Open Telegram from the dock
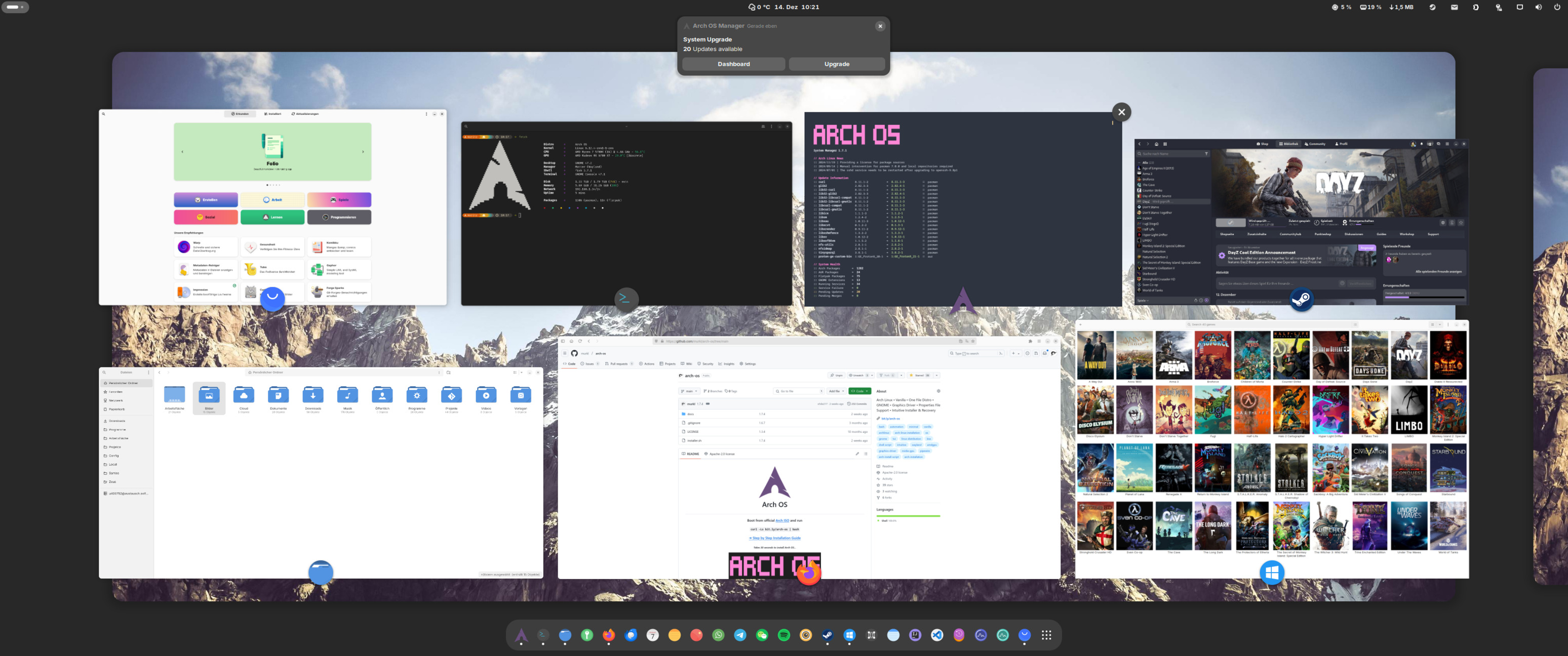Image resolution: width=1568 pixels, height=656 pixels. coord(740,635)
